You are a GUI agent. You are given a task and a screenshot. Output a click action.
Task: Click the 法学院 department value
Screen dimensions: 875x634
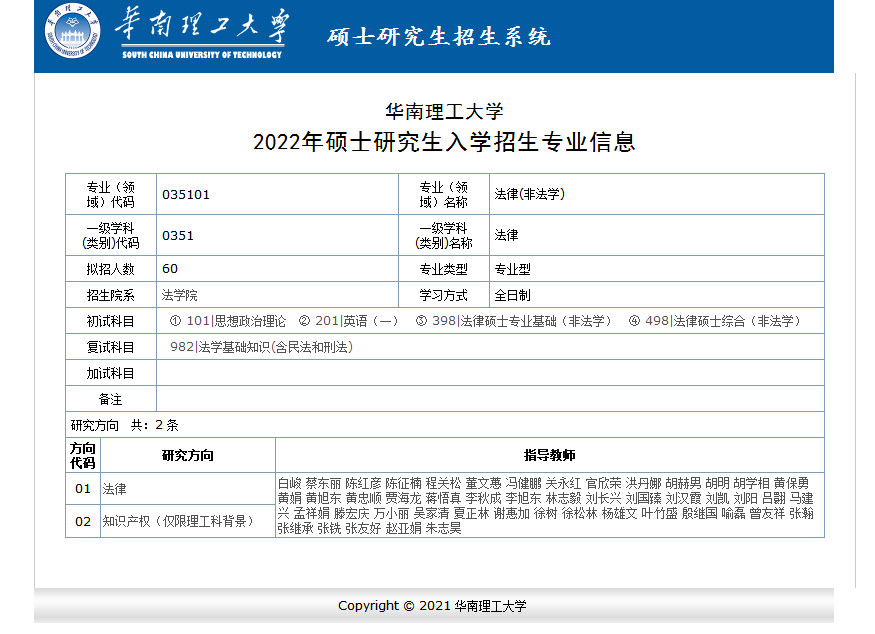[x=180, y=295]
